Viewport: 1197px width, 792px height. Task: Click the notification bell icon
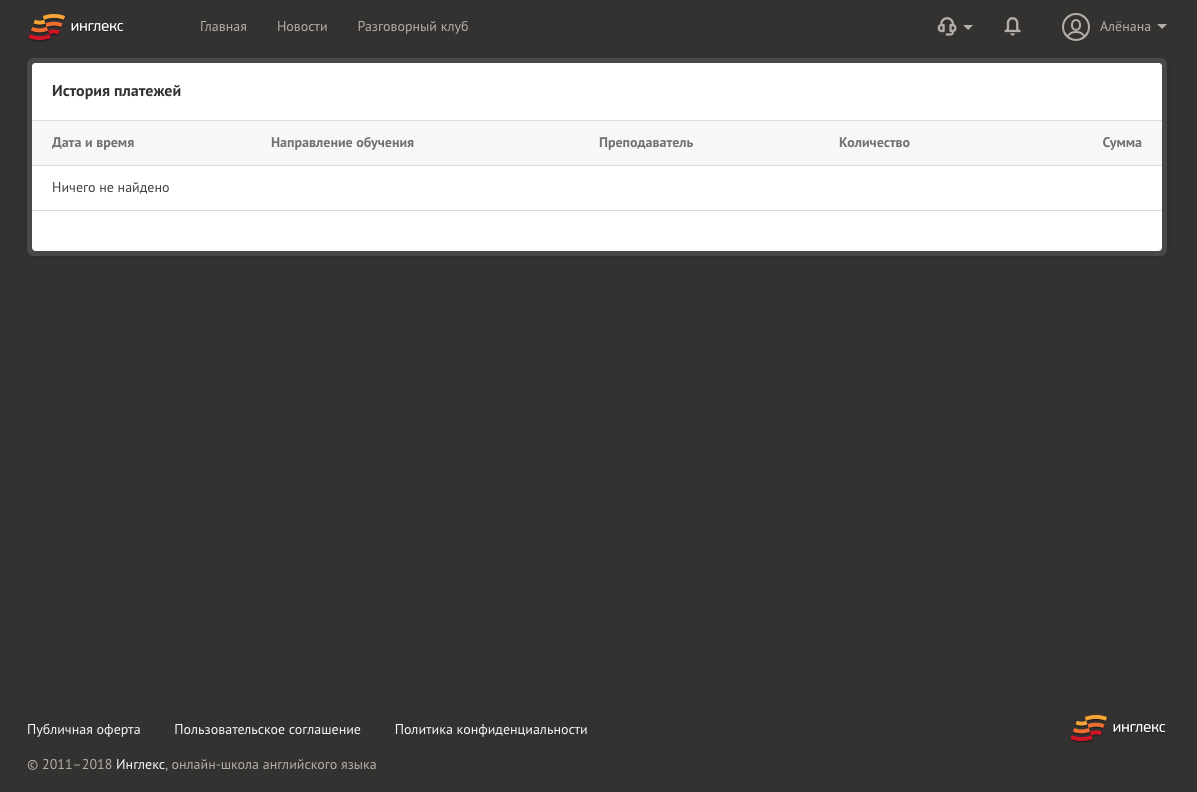tap(1012, 26)
